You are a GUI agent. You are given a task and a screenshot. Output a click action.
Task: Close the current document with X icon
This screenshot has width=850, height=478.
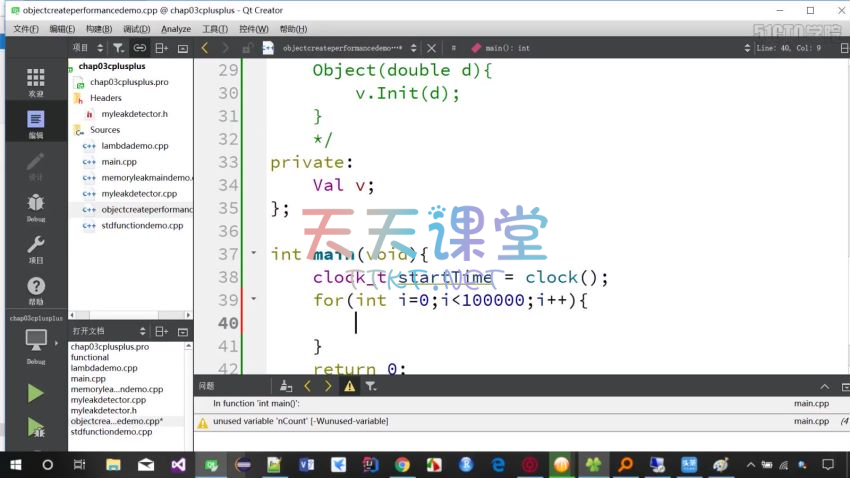click(x=432, y=47)
